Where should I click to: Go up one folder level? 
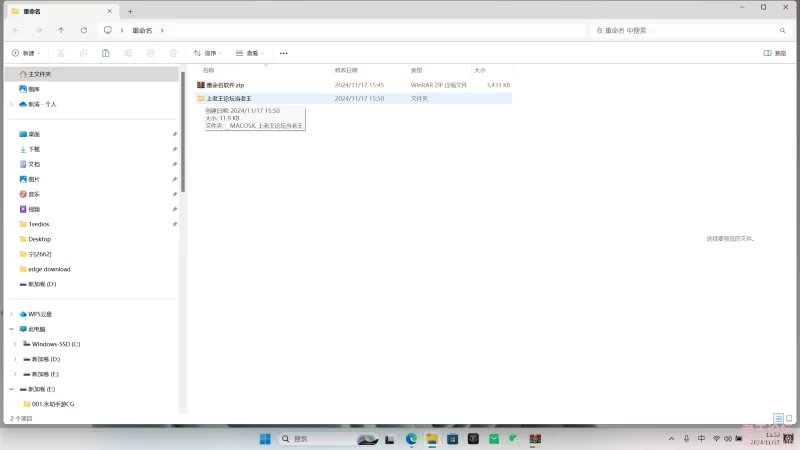click(x=61, y=30)
